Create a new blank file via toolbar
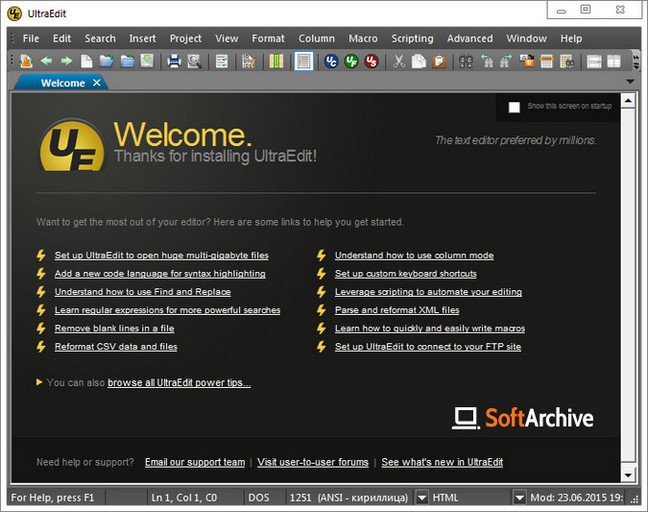This screenshot has height=512, width=648. click(86, 61)
